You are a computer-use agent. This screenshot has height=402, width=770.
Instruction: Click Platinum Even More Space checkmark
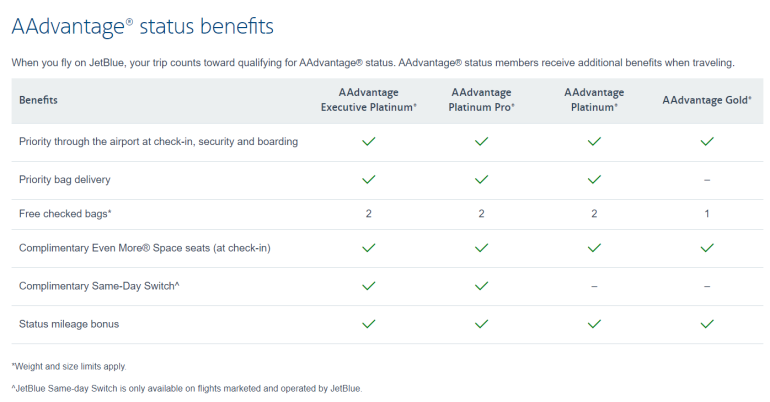pos(594,247)
